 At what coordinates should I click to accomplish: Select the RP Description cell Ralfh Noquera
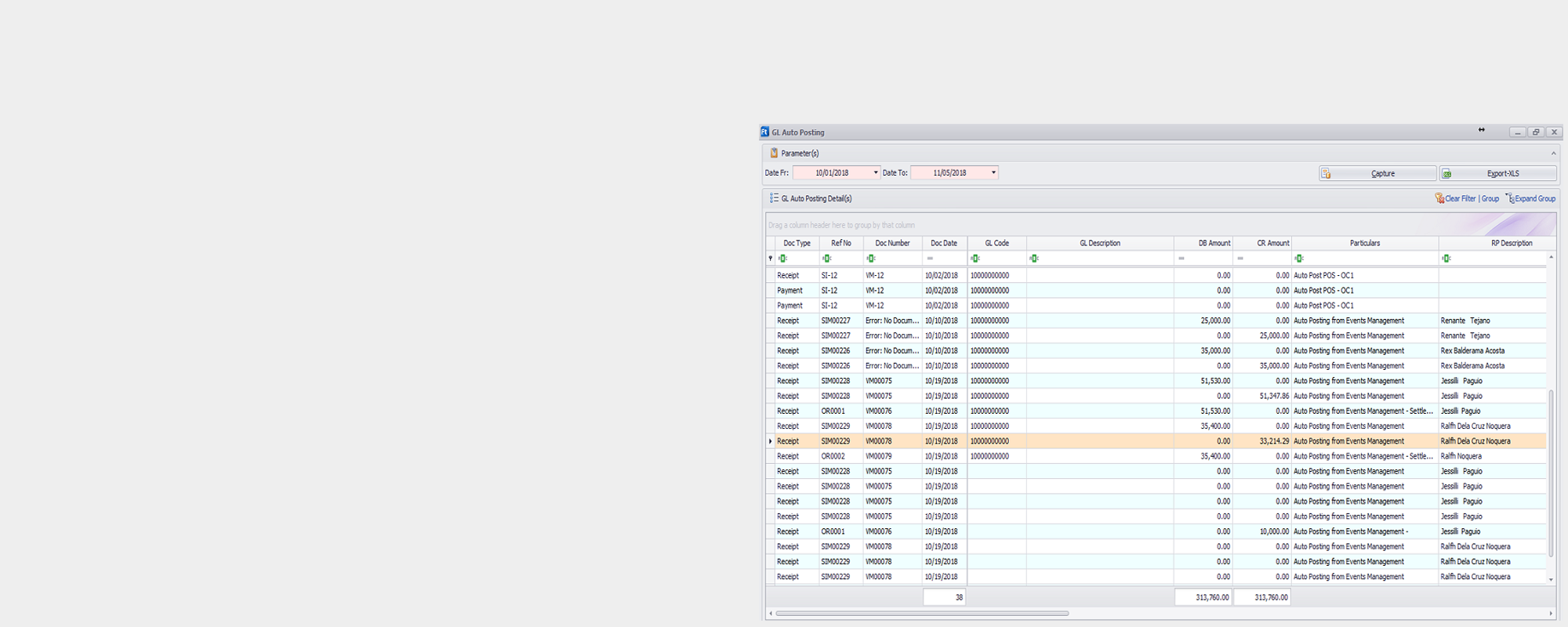tap(1493, 456)
